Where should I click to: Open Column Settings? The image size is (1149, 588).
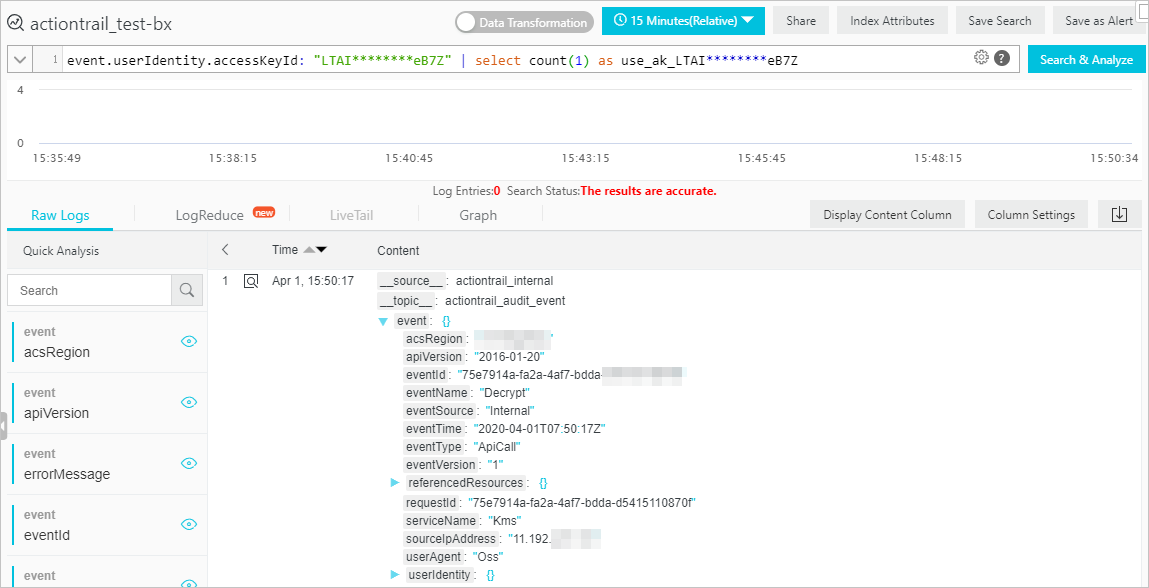click(x=1031, y=215)
